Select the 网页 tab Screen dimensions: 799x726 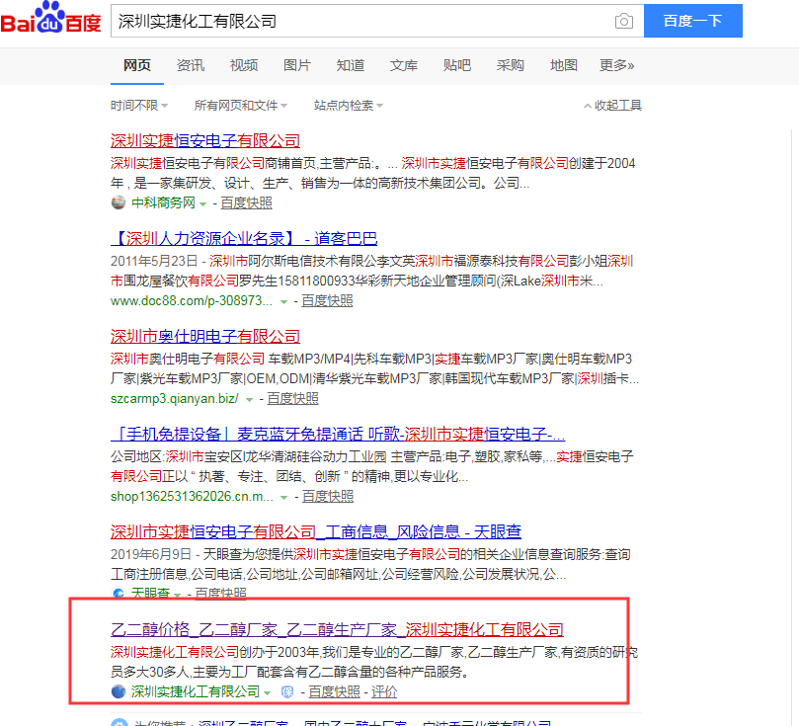(137, 65)
